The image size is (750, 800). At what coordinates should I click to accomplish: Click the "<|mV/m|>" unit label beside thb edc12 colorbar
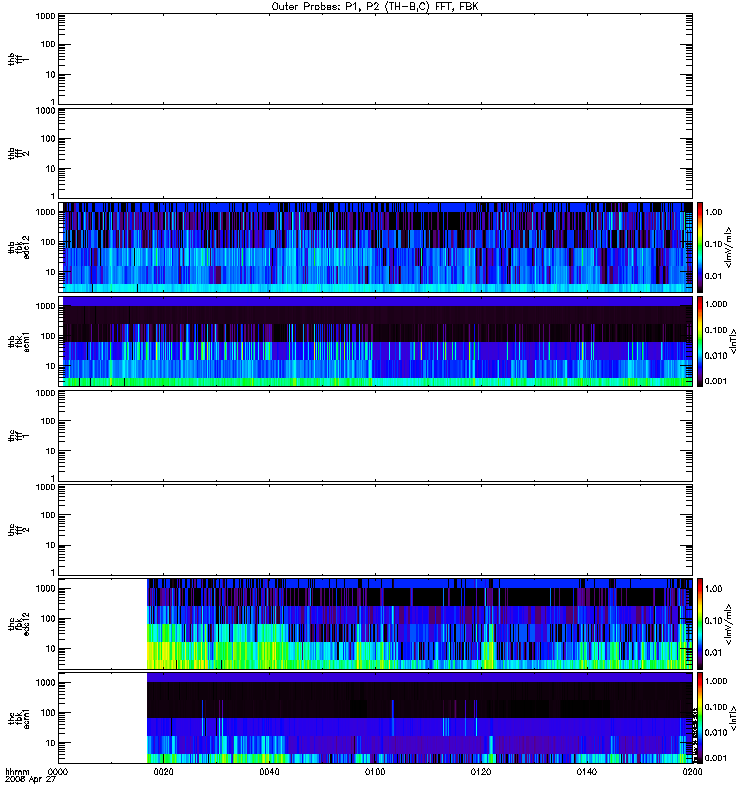tap(728, 247)
